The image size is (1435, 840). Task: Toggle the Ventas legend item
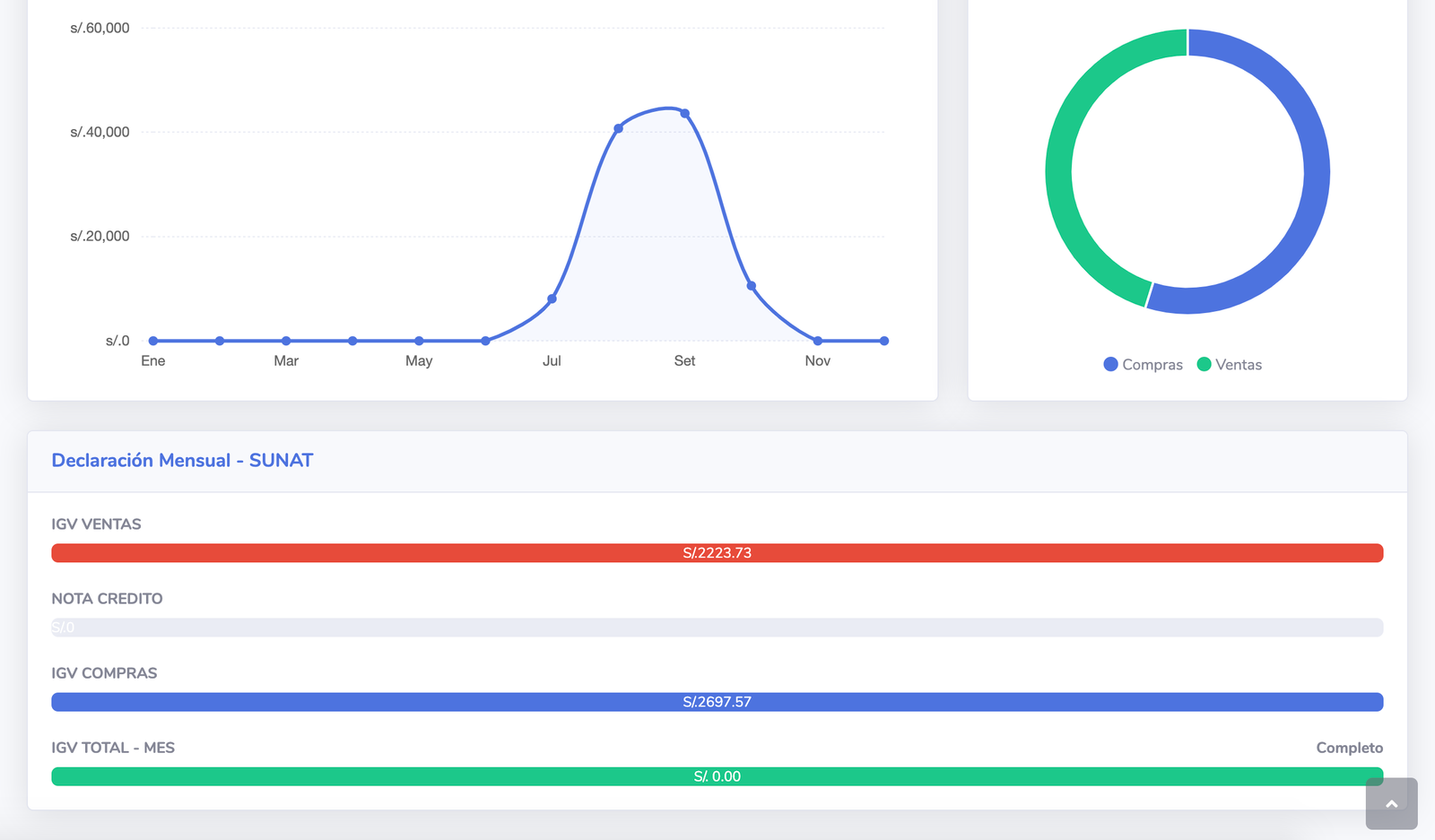(x=1230, y=365)
